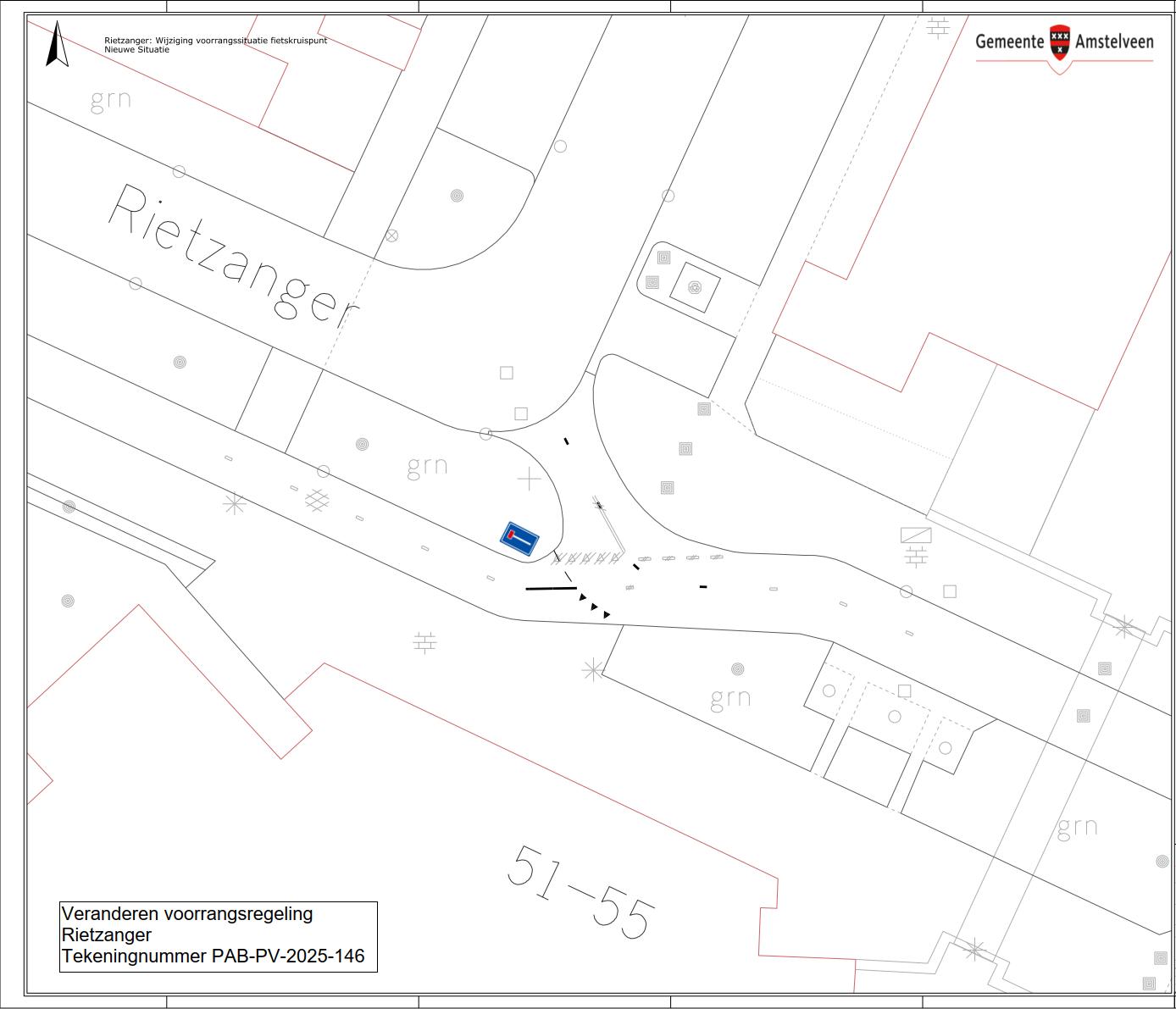Viewport: 1176px width, 1009px height.
Task: Select the Veranderen voorrangsregeling title line
Action: tap(187, 914)
